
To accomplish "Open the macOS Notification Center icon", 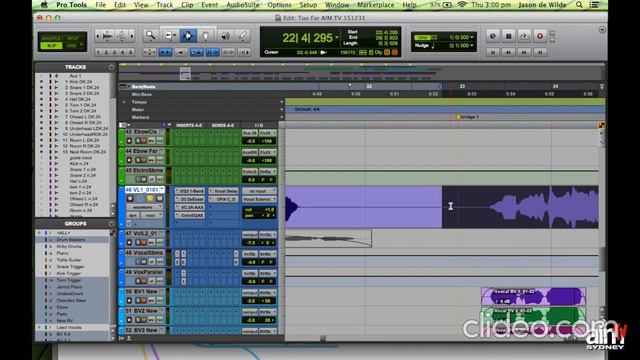I will point(594,5).
